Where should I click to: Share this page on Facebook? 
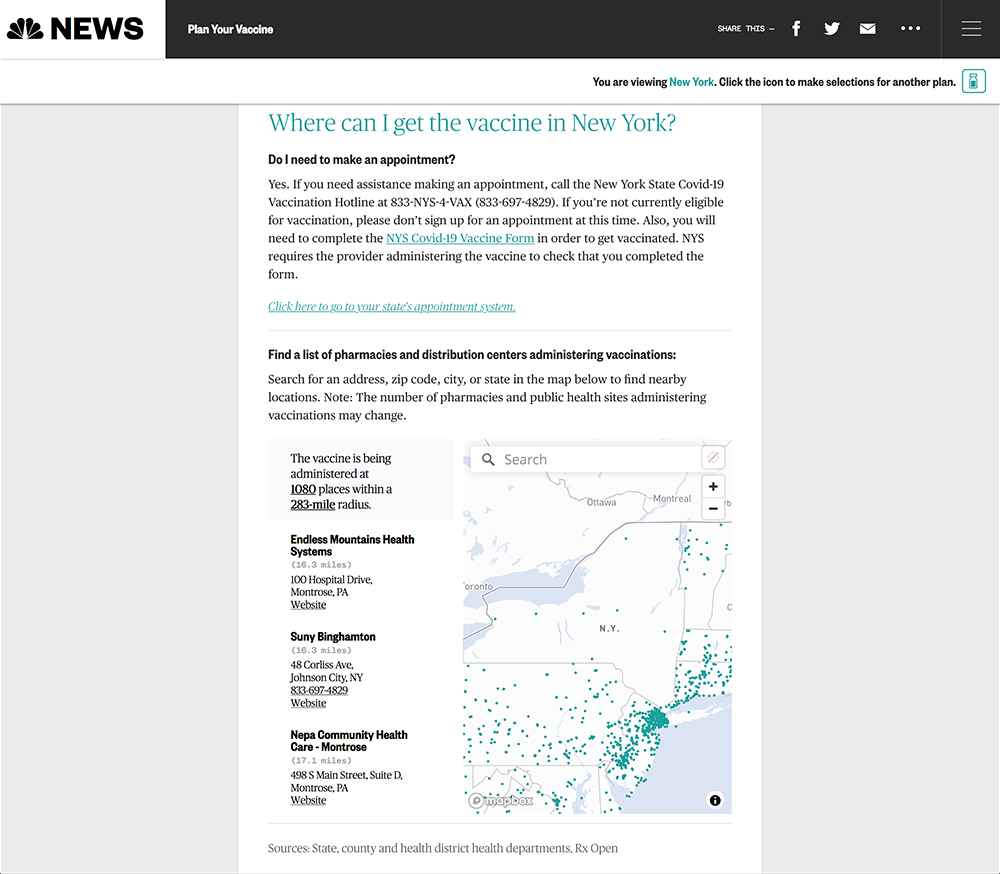796,29
